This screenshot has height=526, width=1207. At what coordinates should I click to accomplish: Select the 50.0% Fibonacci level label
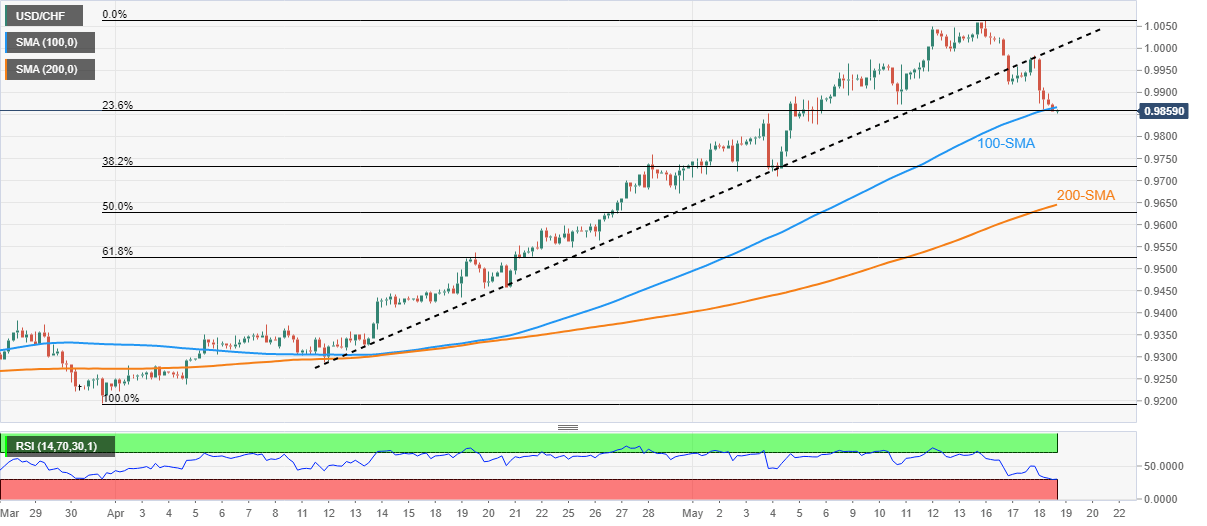[117, 207]
